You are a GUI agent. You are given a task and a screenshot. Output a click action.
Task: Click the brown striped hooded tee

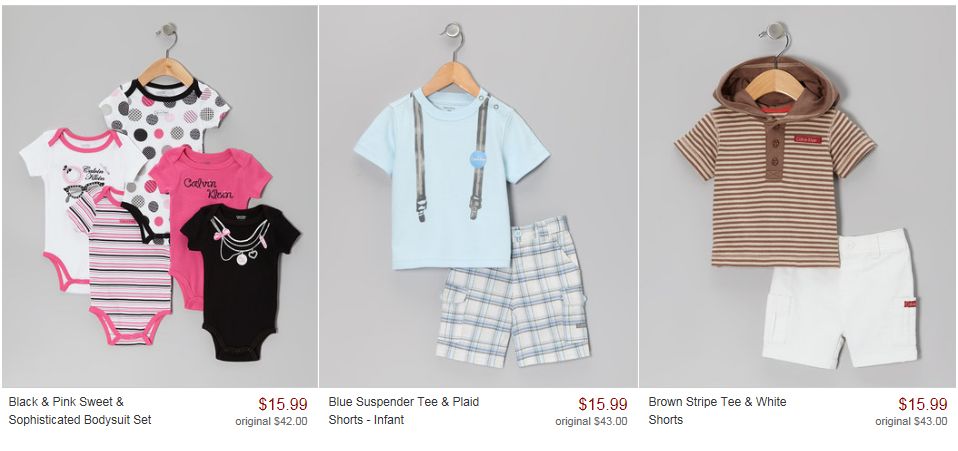pyautogui.click(x=776, y=162)
